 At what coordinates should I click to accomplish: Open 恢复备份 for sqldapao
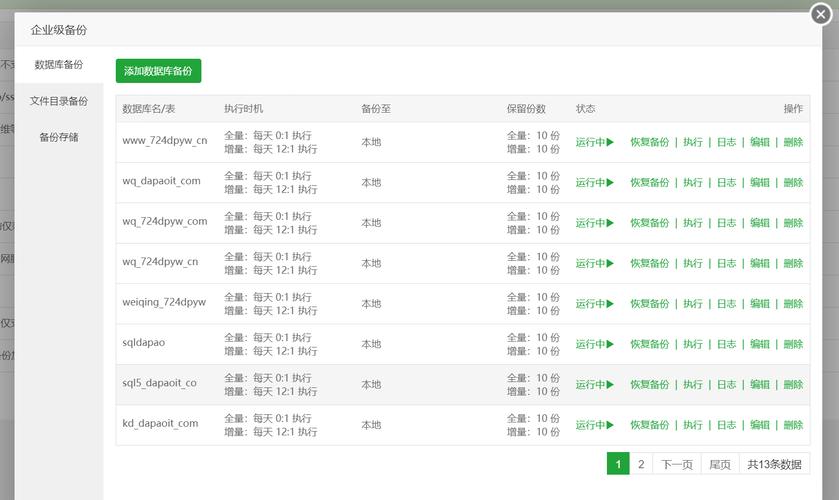click(649, 344)
